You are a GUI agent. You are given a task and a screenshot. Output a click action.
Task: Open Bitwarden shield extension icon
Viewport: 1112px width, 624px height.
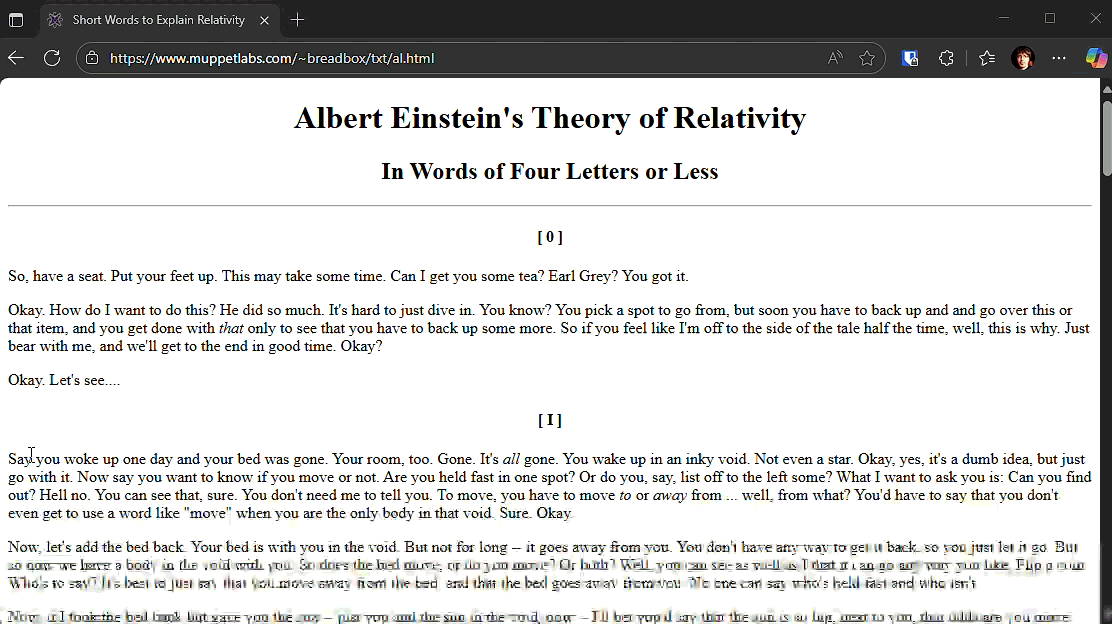[x=910, y=58]
